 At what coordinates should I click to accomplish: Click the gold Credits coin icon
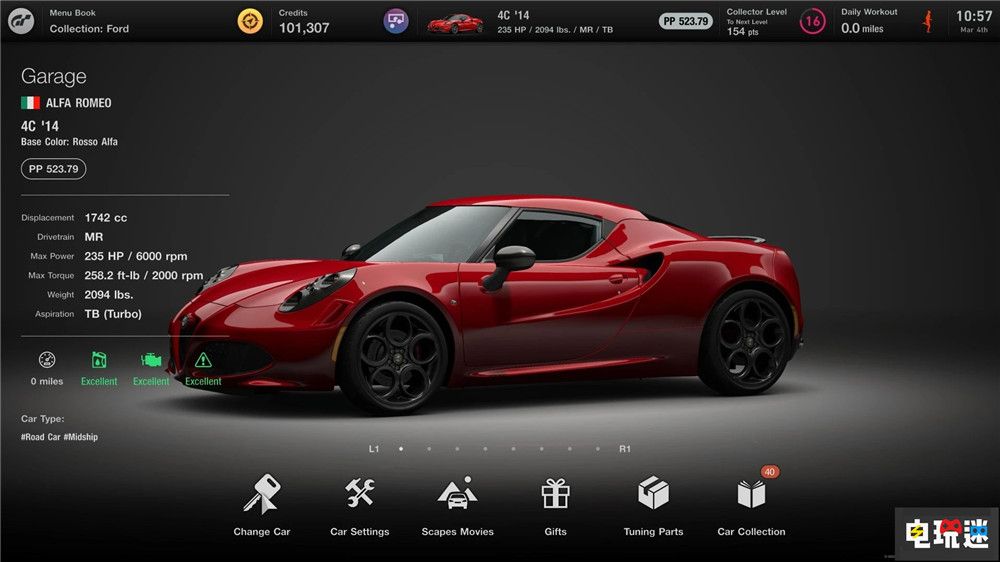point(250,21)
